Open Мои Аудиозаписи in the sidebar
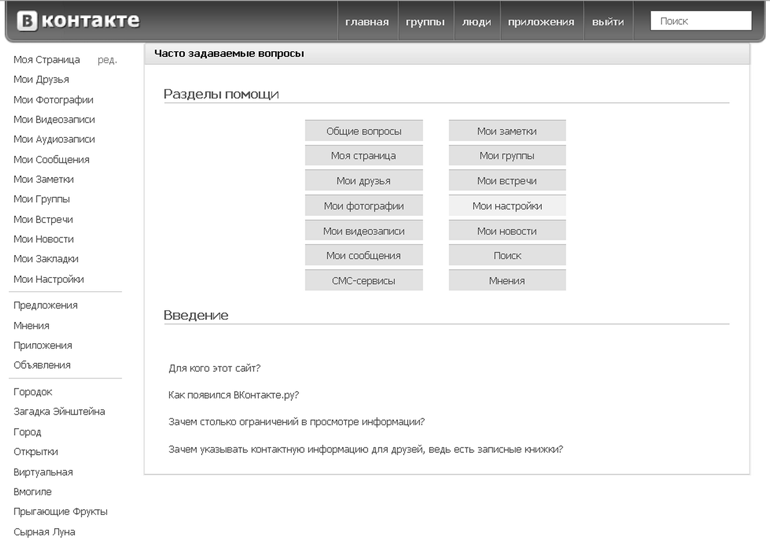The image size is (770, 541). 55,139
